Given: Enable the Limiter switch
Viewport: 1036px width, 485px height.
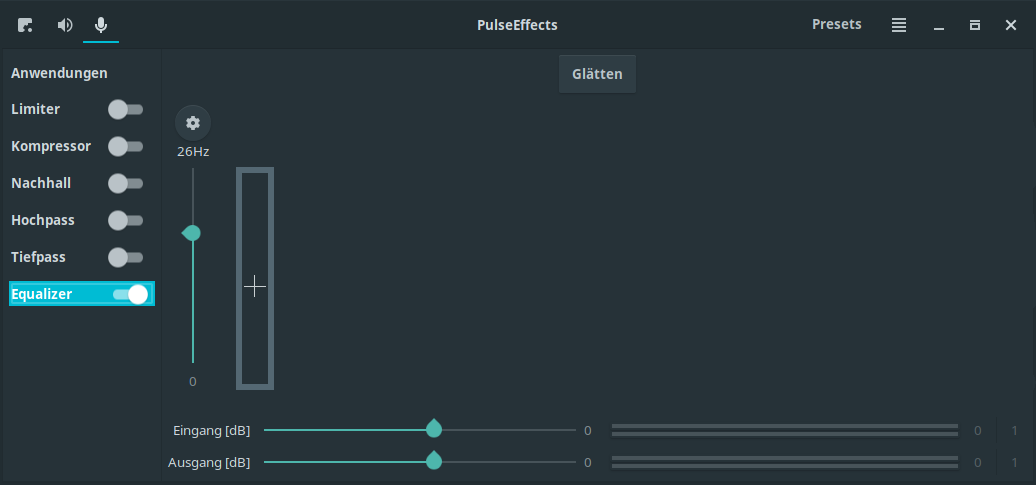Looking at the screenshot, I should [126, 110].
